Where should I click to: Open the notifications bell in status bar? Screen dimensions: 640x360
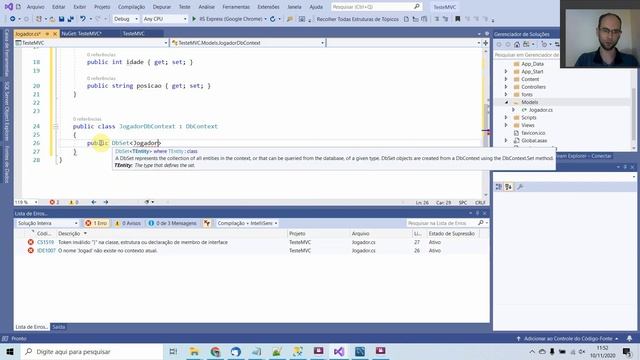click(x=629, y=338)
